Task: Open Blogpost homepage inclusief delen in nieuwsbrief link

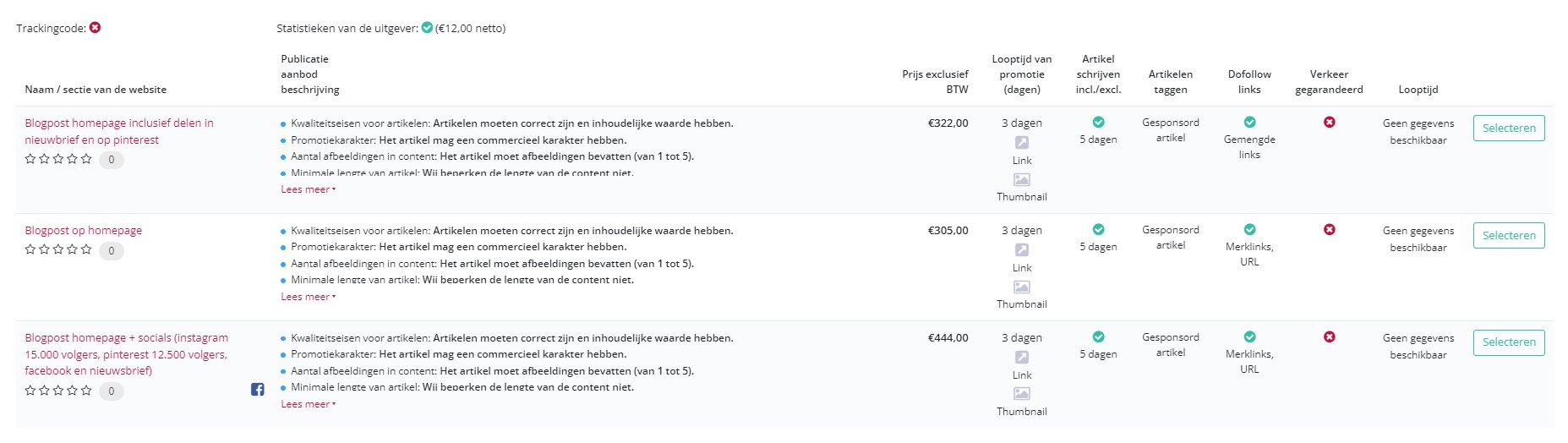Action: [119, 131]
